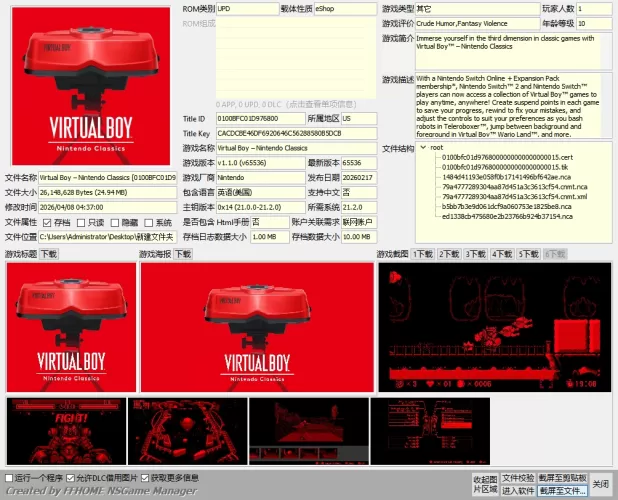Click the 包含语言 language field
Viewport: 618px width, 500px height.
click(261, 192)
